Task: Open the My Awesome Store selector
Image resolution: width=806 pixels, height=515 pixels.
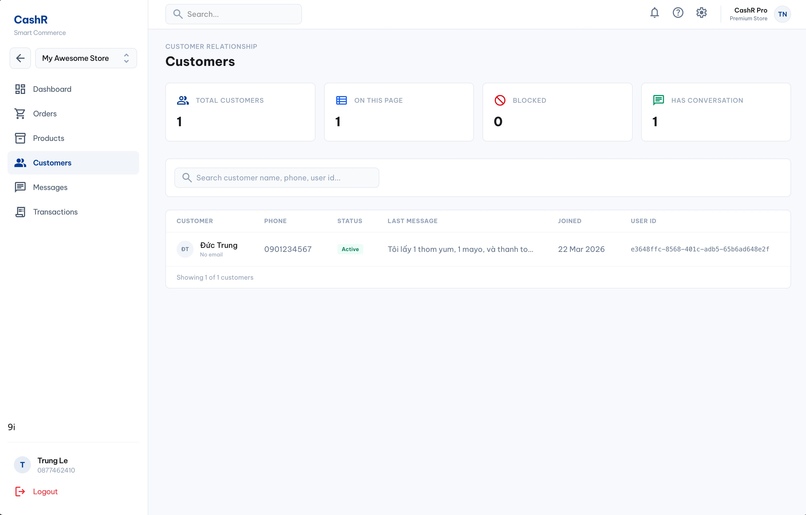Action: click(86, 58)
